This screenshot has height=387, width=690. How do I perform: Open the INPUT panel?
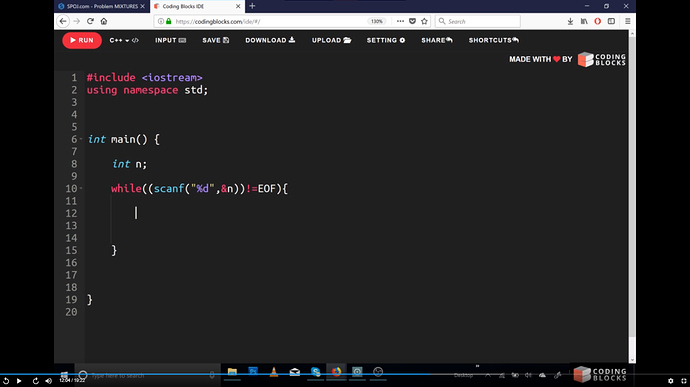(x=170, y=40)
